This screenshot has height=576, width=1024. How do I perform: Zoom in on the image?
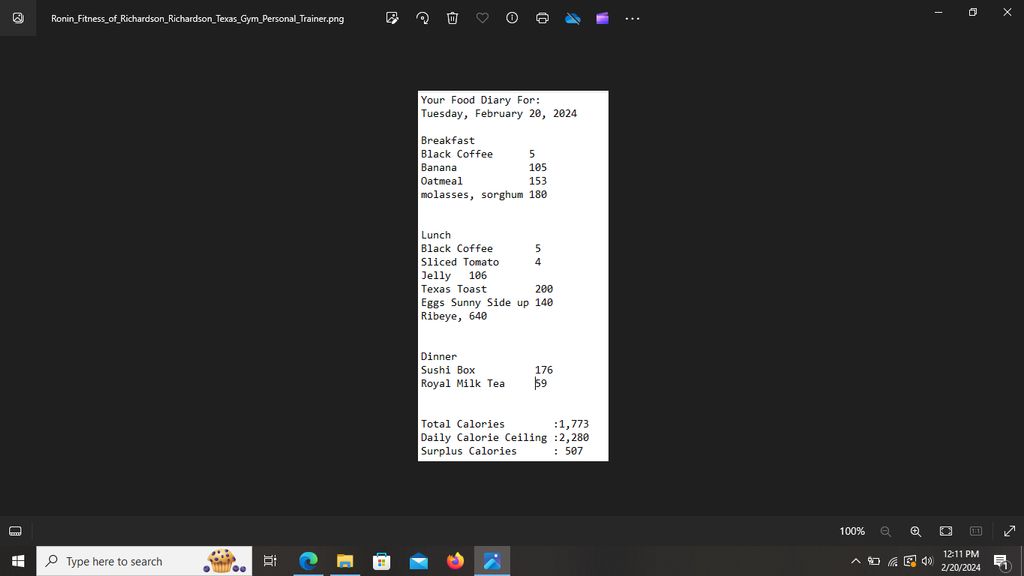click(915, 531)
